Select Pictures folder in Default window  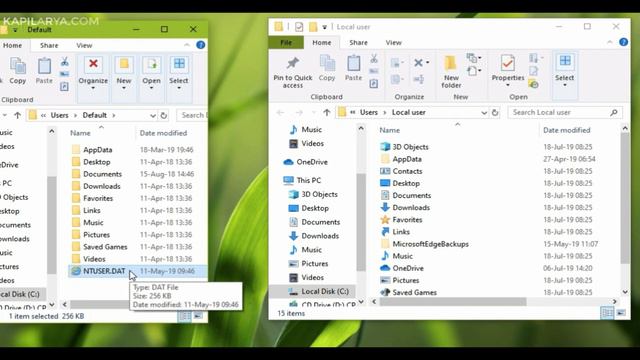96,235
